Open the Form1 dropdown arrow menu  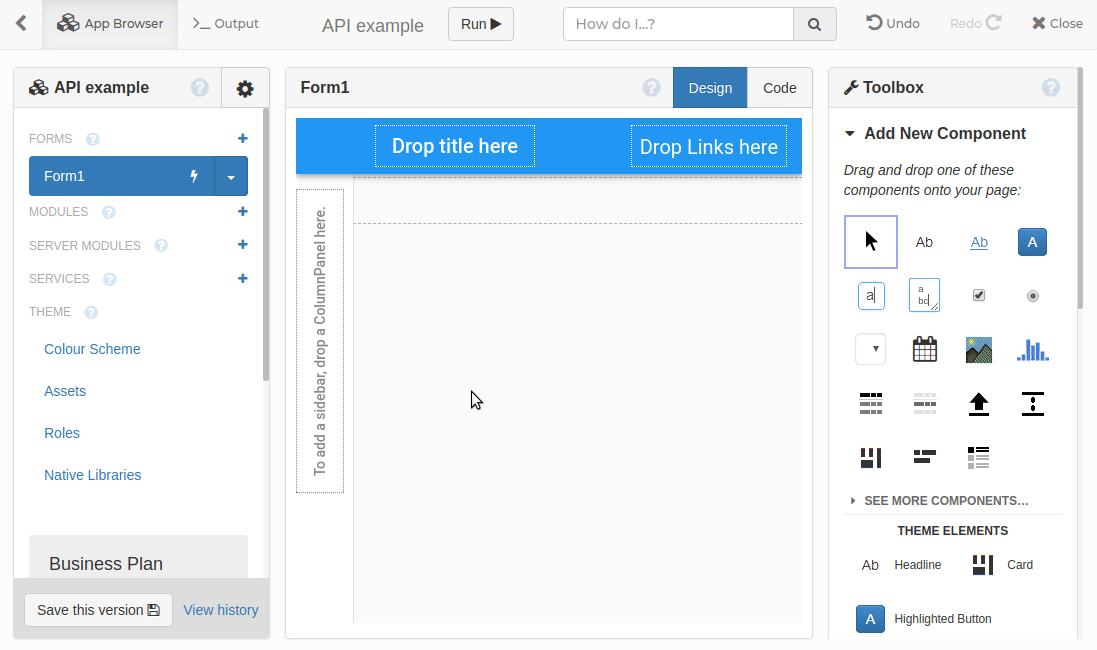pos(231,176)
